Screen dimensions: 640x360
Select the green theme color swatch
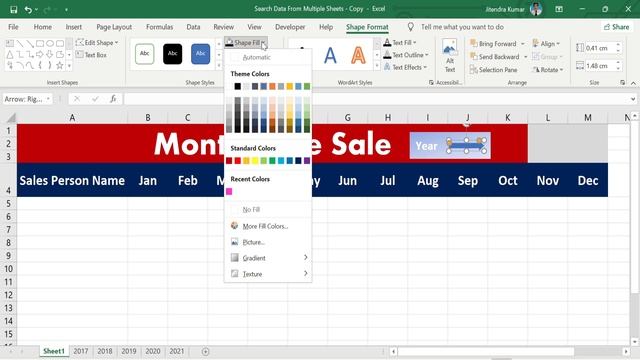(307, 86)
